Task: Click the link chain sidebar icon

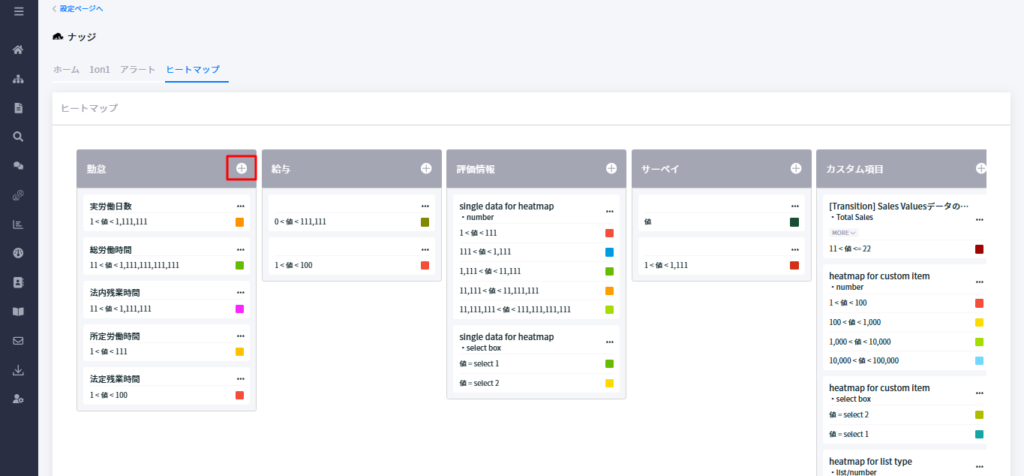Action: [x=18, y=195]
